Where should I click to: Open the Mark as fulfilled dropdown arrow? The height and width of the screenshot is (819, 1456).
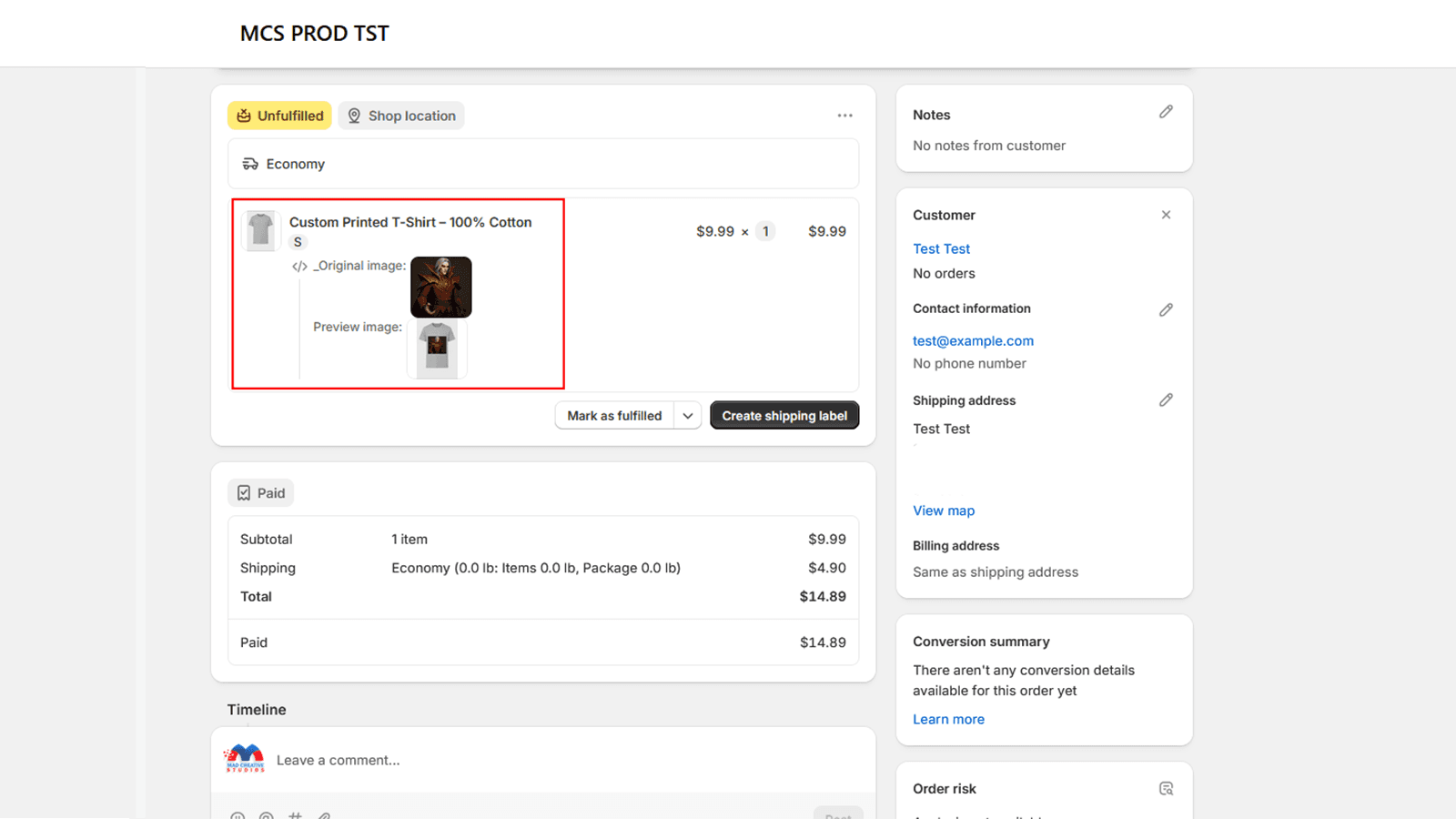(x=688, y=415)
